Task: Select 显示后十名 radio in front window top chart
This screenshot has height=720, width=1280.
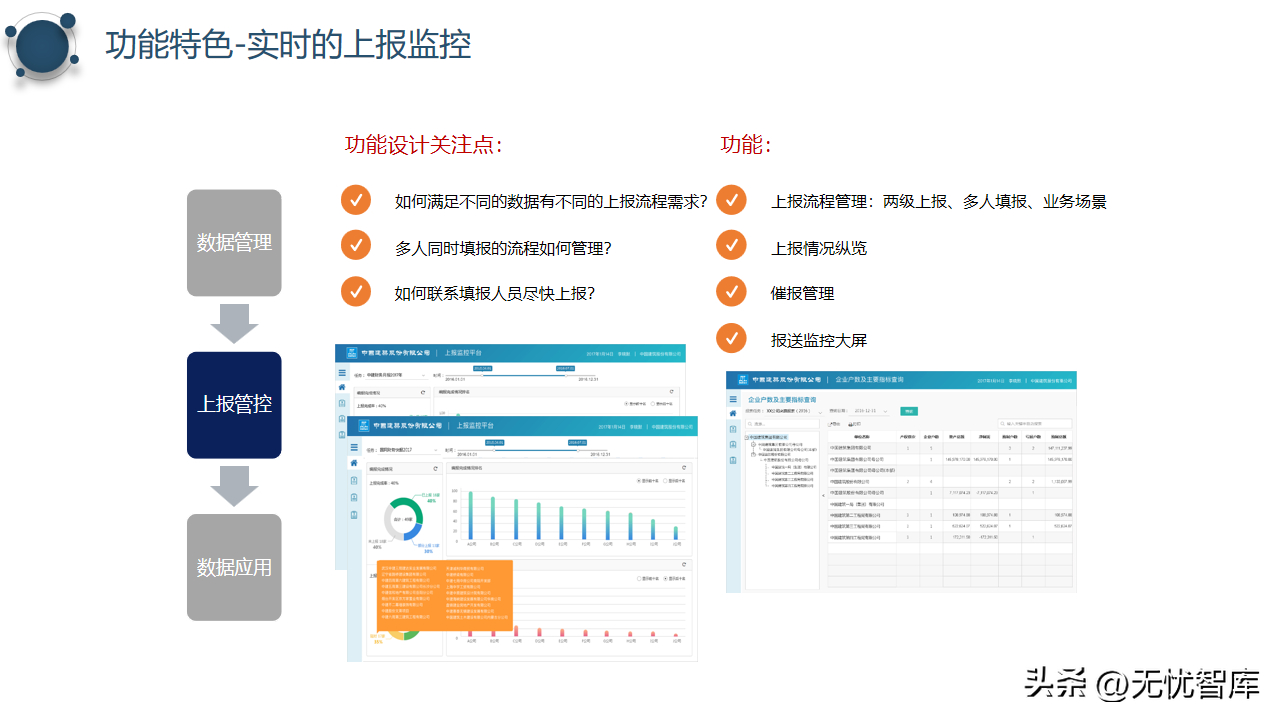Action: pos(665,480)
